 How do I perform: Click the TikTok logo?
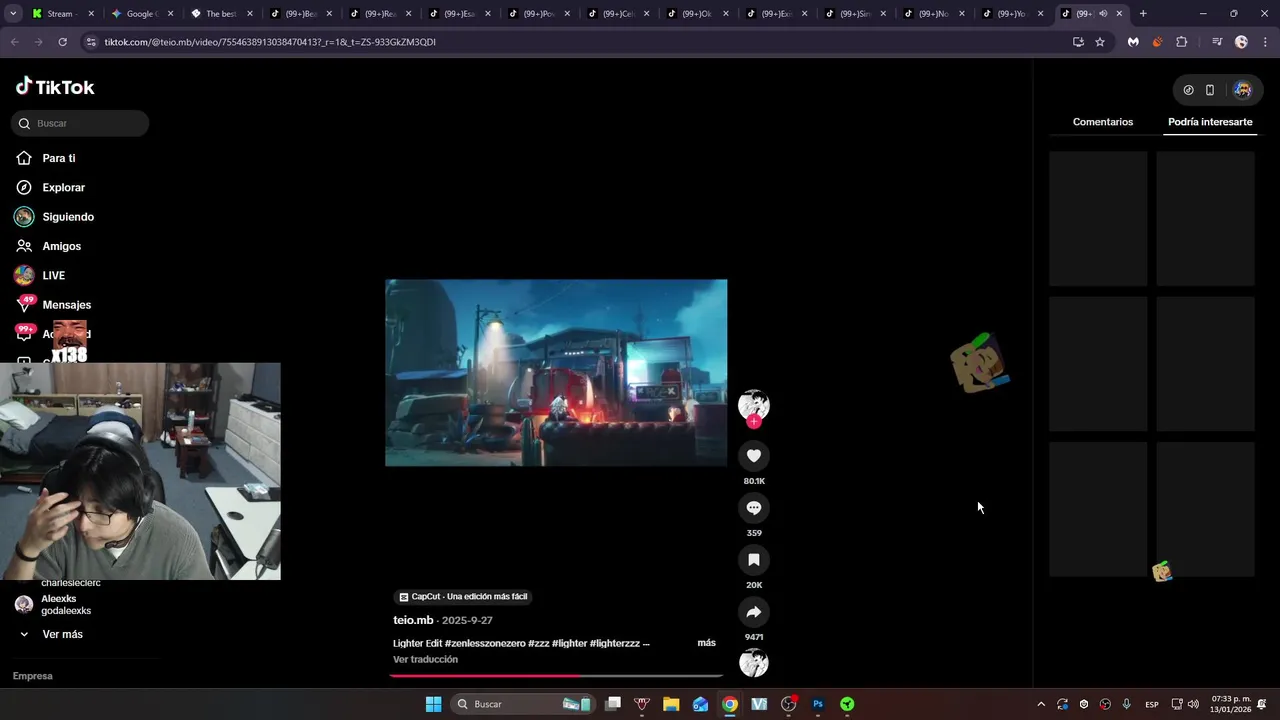point(55,87)
